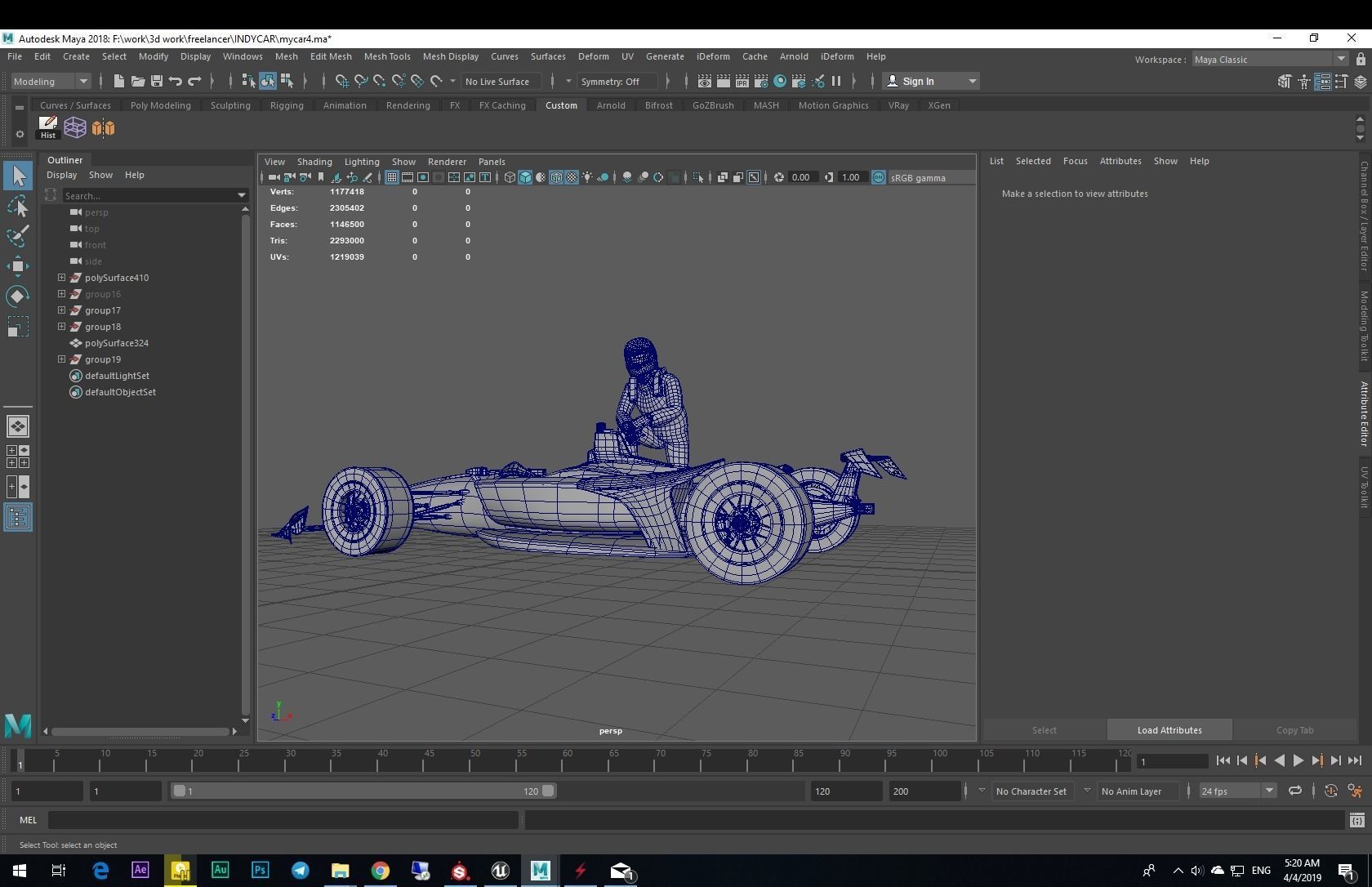Activate the Lasso select tool
Screen dimensions: 1372x887
[x=18, y=207]
